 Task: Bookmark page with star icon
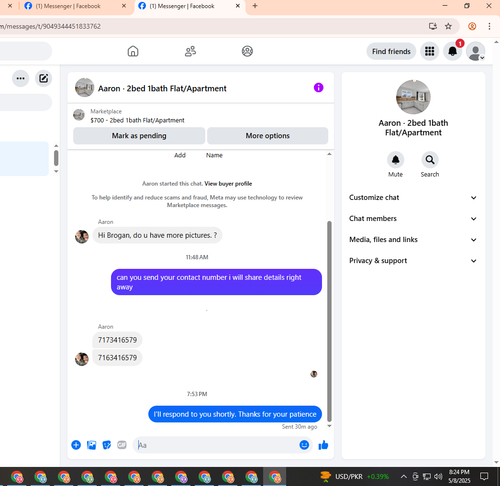pyautogui.click(x=448, y=26)
